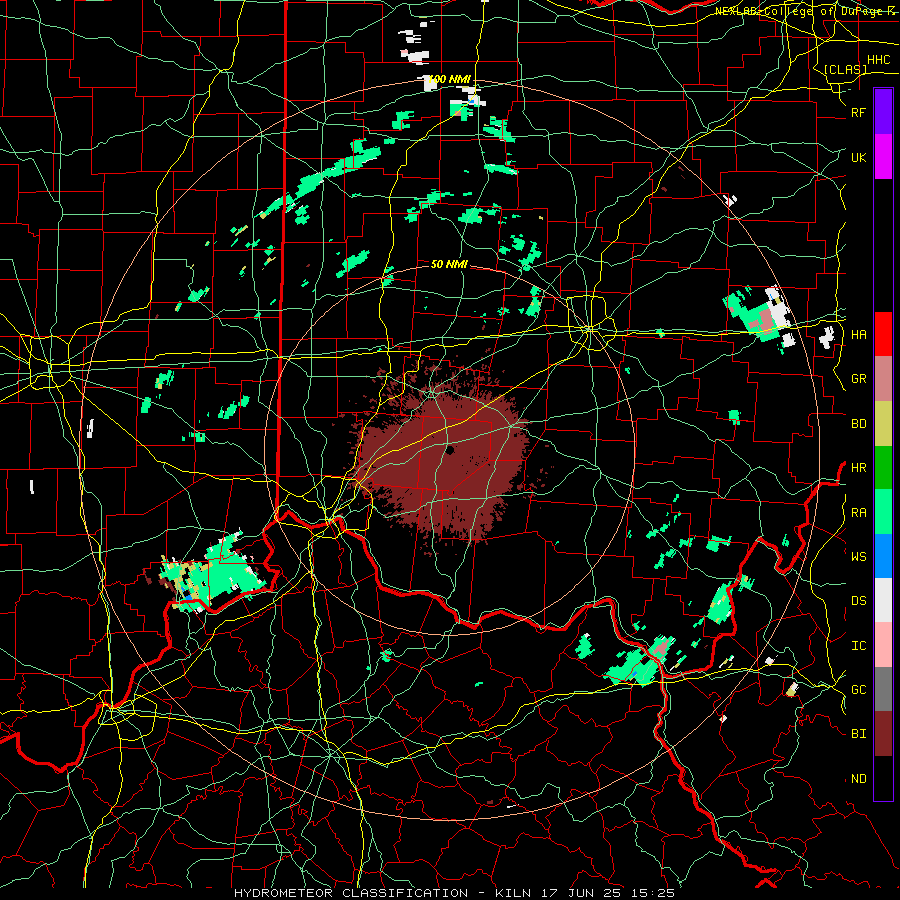Click the HA red legend swatch
The image size is (900, 900).
tap(883, 334)
